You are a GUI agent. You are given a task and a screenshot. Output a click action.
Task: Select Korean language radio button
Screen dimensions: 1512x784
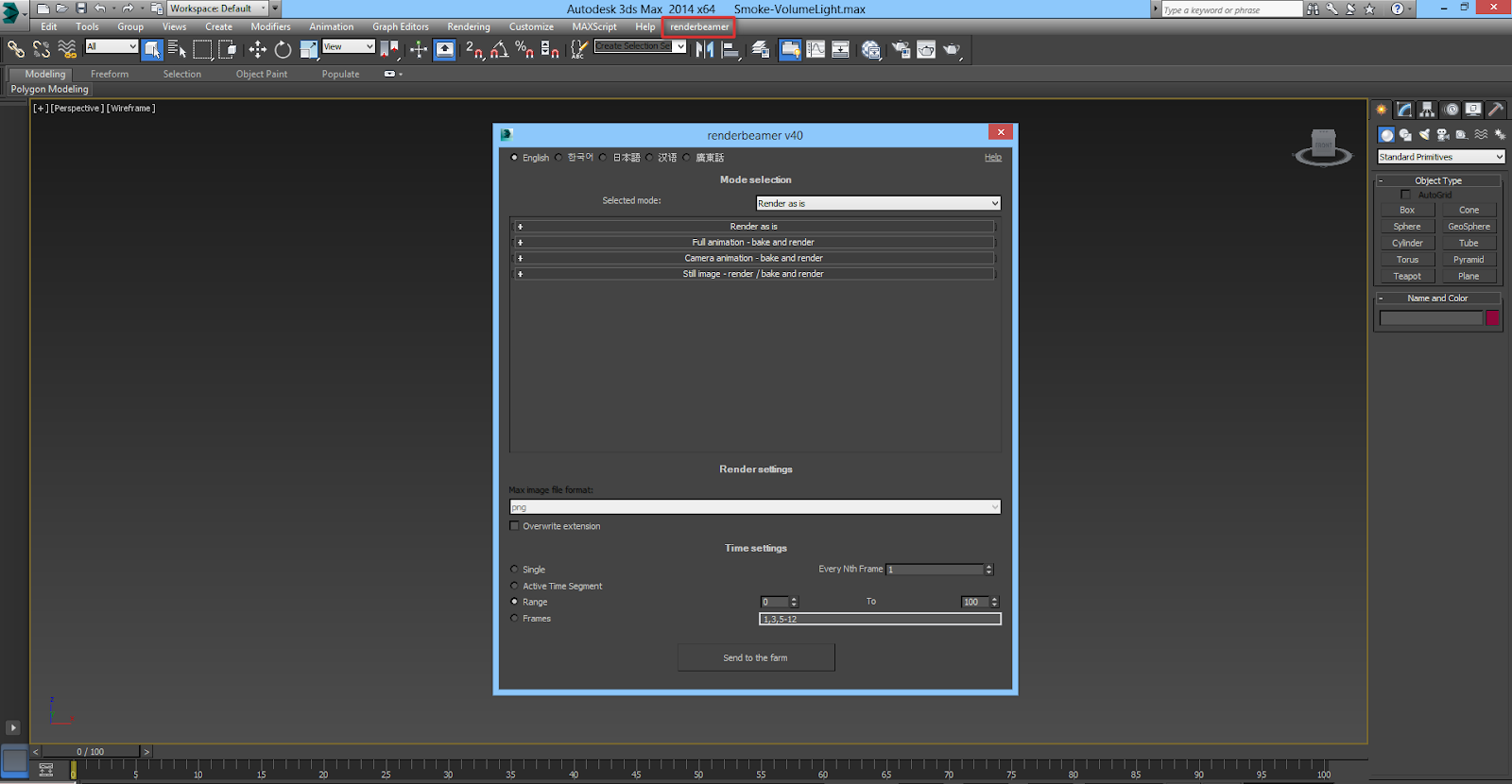click(x=558, y=158)
